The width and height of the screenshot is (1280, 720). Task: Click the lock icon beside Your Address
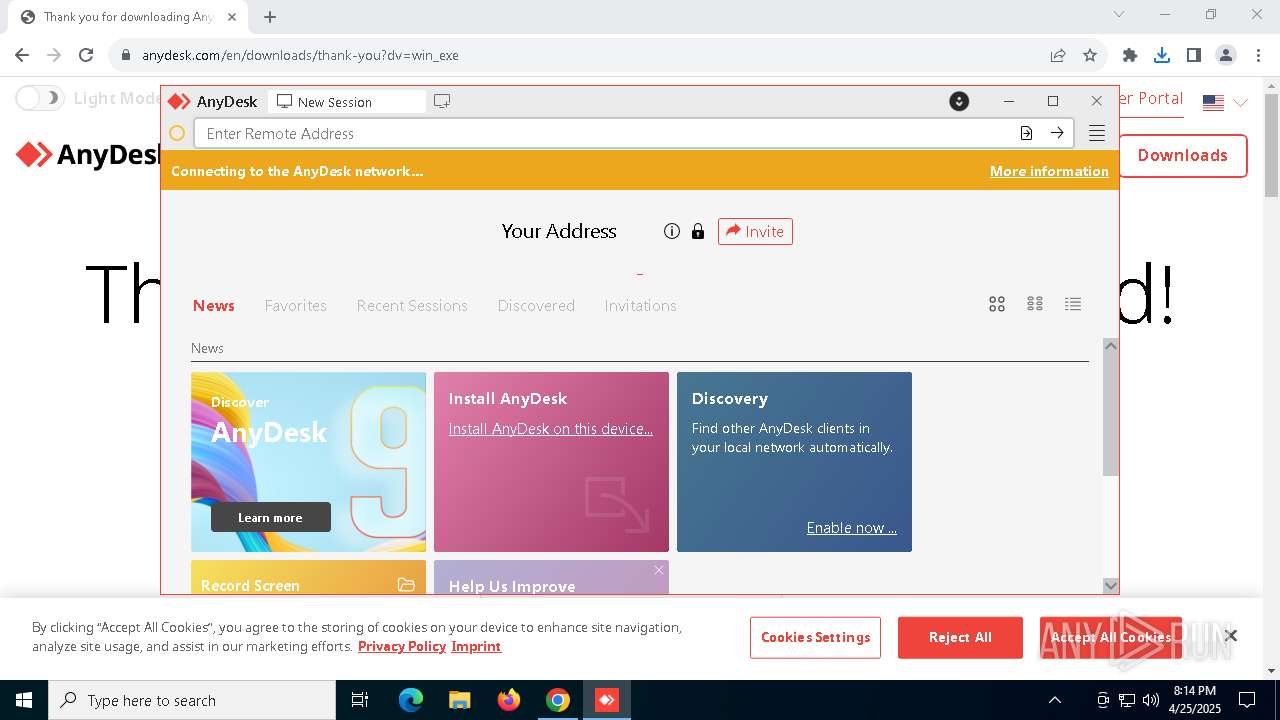698,231
